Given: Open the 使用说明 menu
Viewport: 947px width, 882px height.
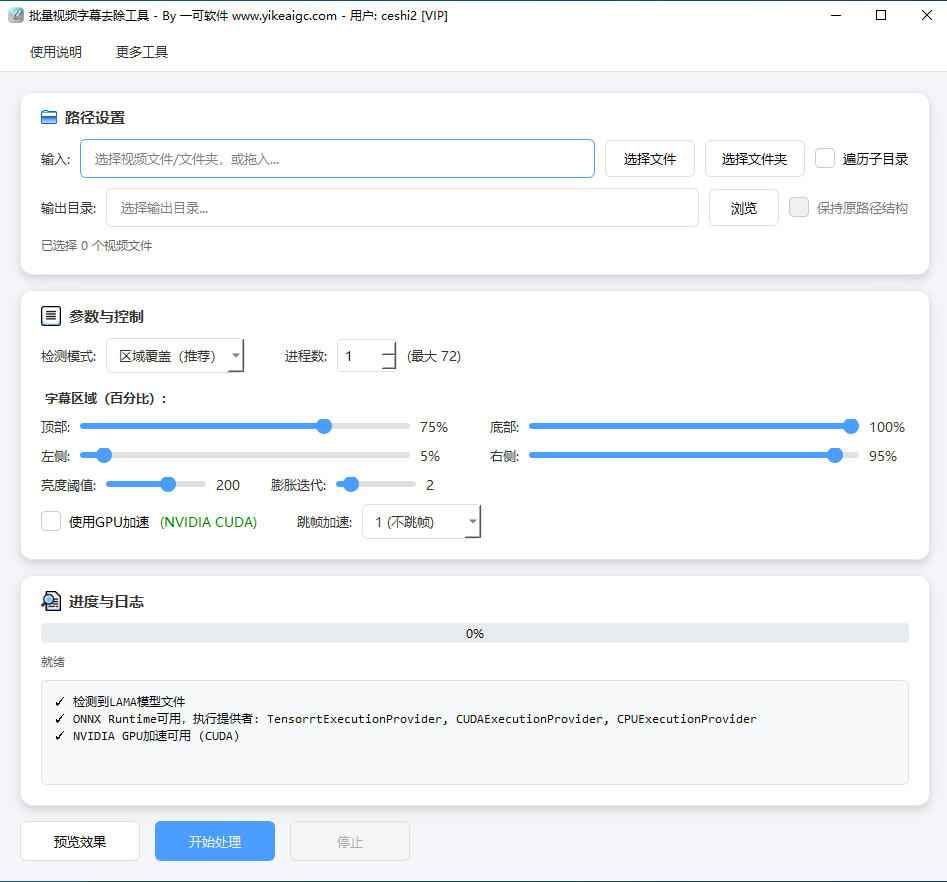Looking at the screenshot, I should (55, 51).
